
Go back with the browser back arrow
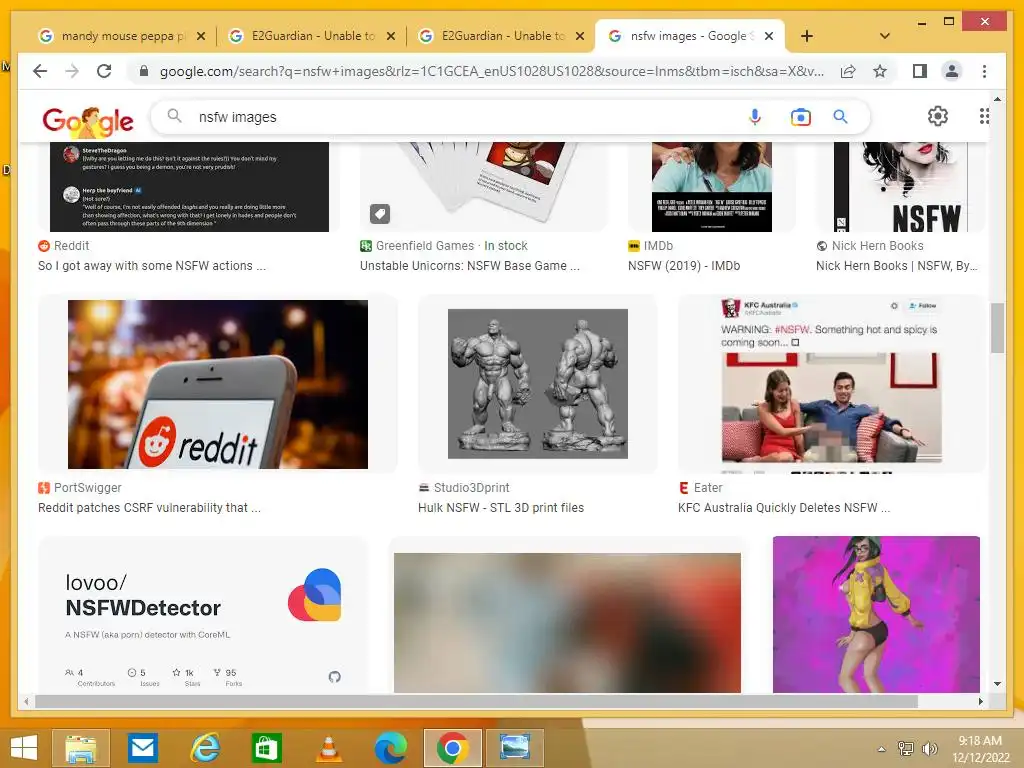point(40,71)
